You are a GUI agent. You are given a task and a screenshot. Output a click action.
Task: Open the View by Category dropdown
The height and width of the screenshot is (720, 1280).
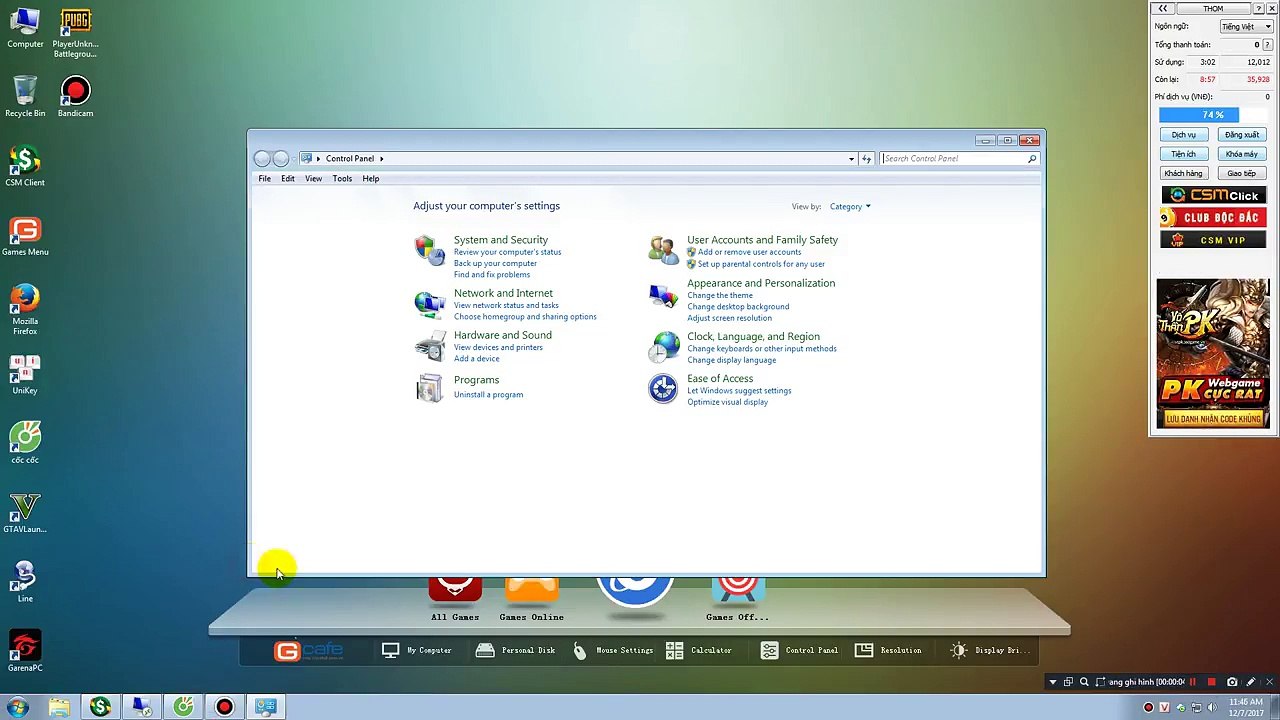coord(850,207)
